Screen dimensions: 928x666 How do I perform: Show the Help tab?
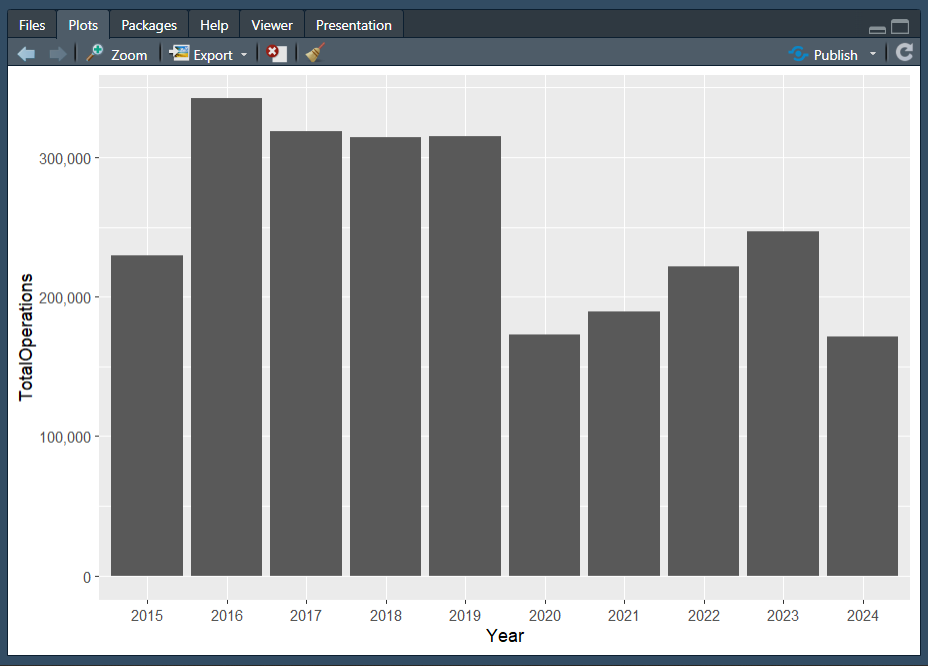click(214, 25)
